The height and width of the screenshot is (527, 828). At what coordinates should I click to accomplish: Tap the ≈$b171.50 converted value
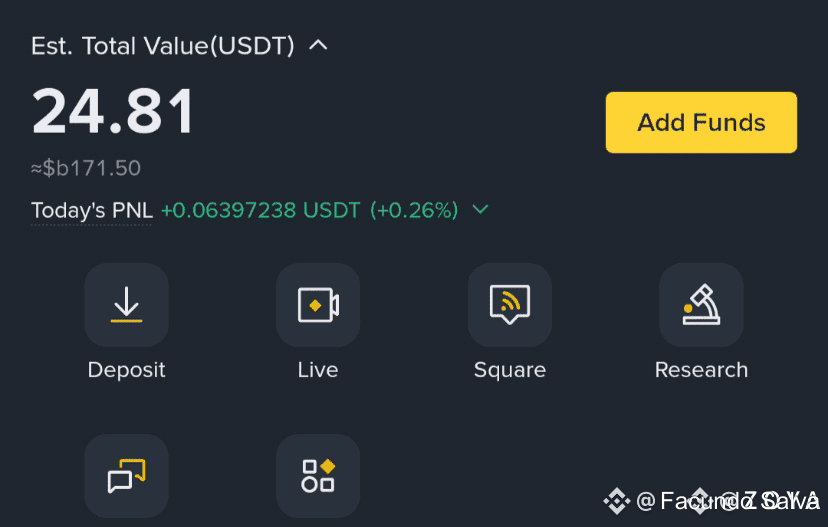(x=86, y=168)
